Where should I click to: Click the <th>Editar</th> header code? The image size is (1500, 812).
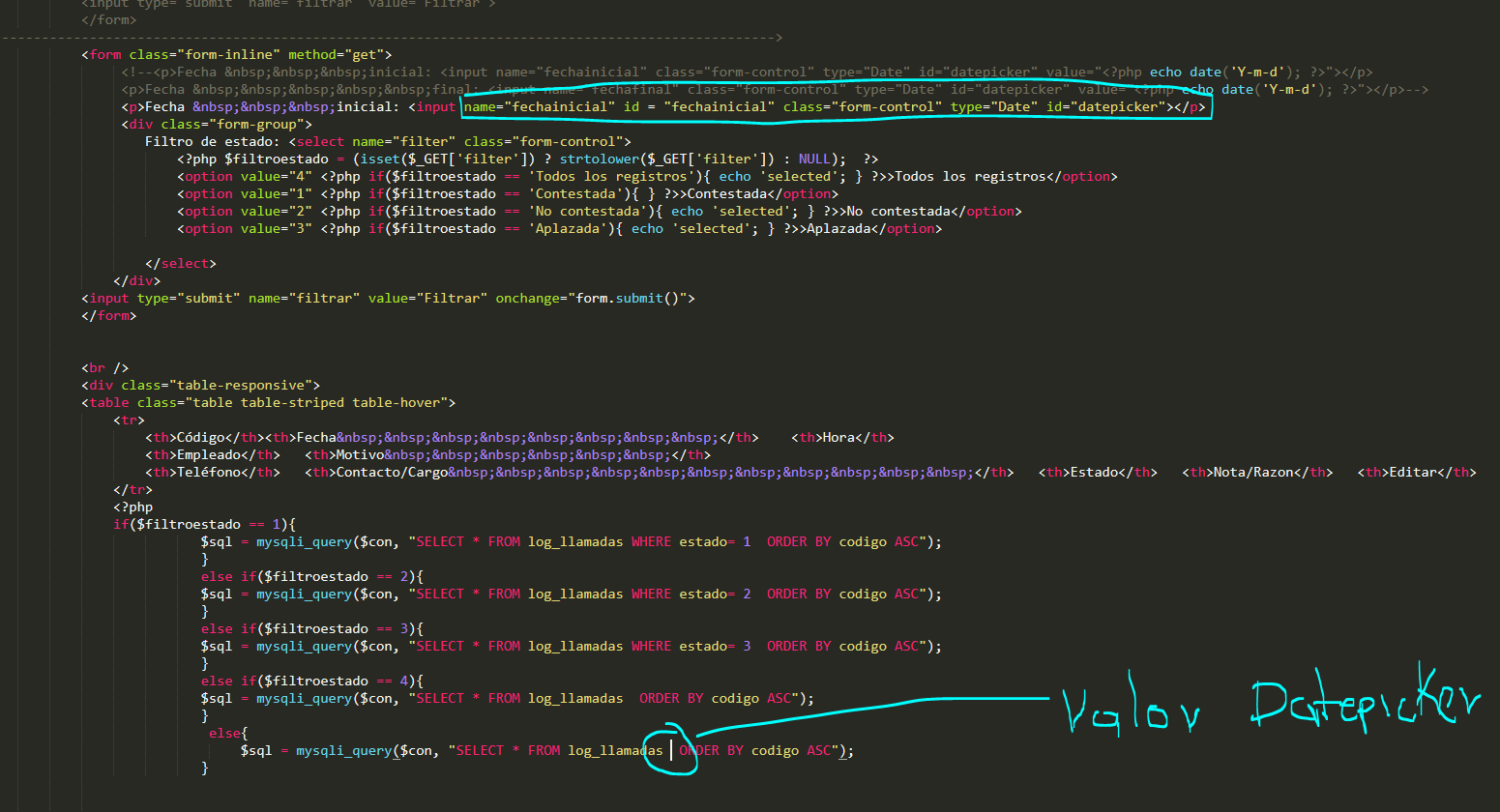(x=1417, y=472)
